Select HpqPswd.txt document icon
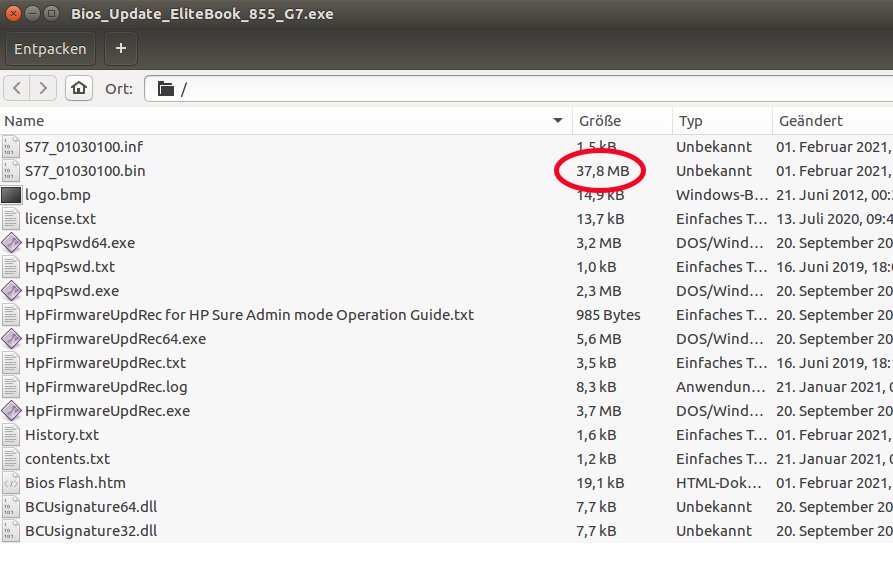This screenshot has height=586, width=893. [x=10, y=267]
